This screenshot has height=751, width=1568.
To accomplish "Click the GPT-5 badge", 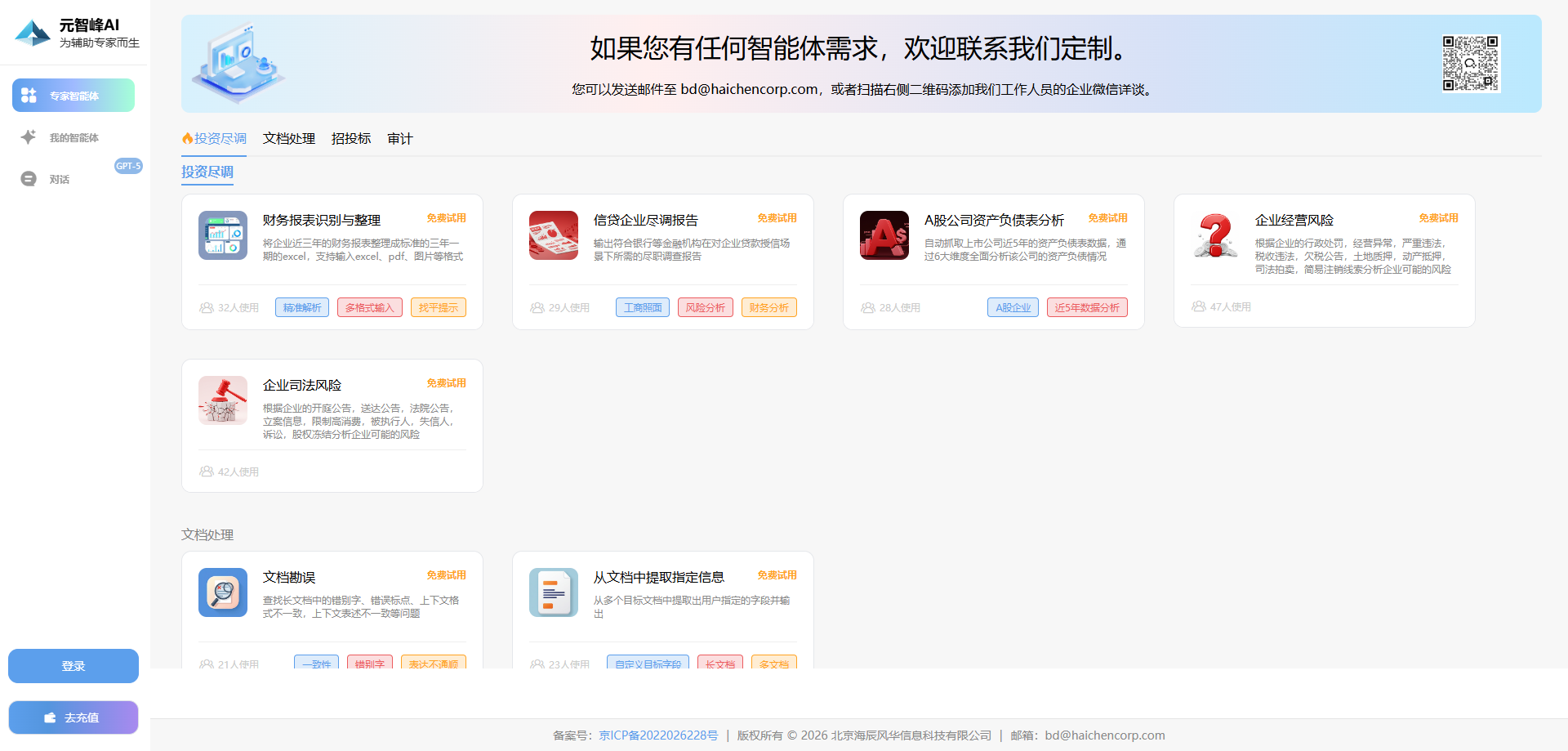I will point(128,166).
